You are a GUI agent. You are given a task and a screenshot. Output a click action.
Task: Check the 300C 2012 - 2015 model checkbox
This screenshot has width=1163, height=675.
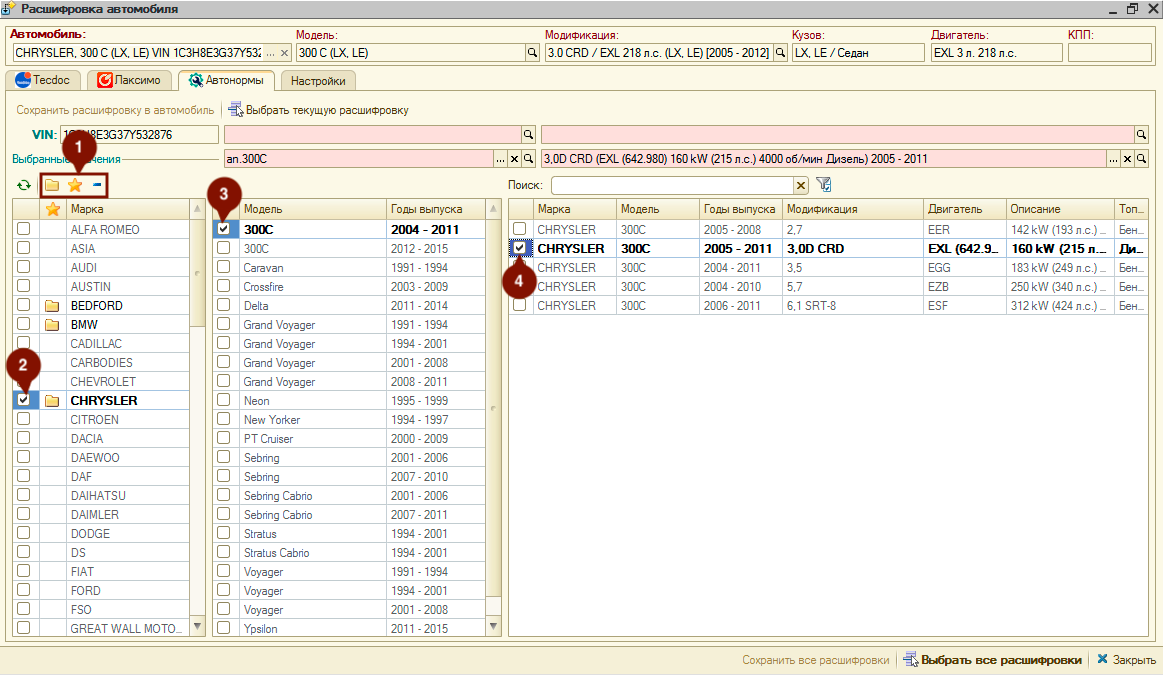coord(223,248)
